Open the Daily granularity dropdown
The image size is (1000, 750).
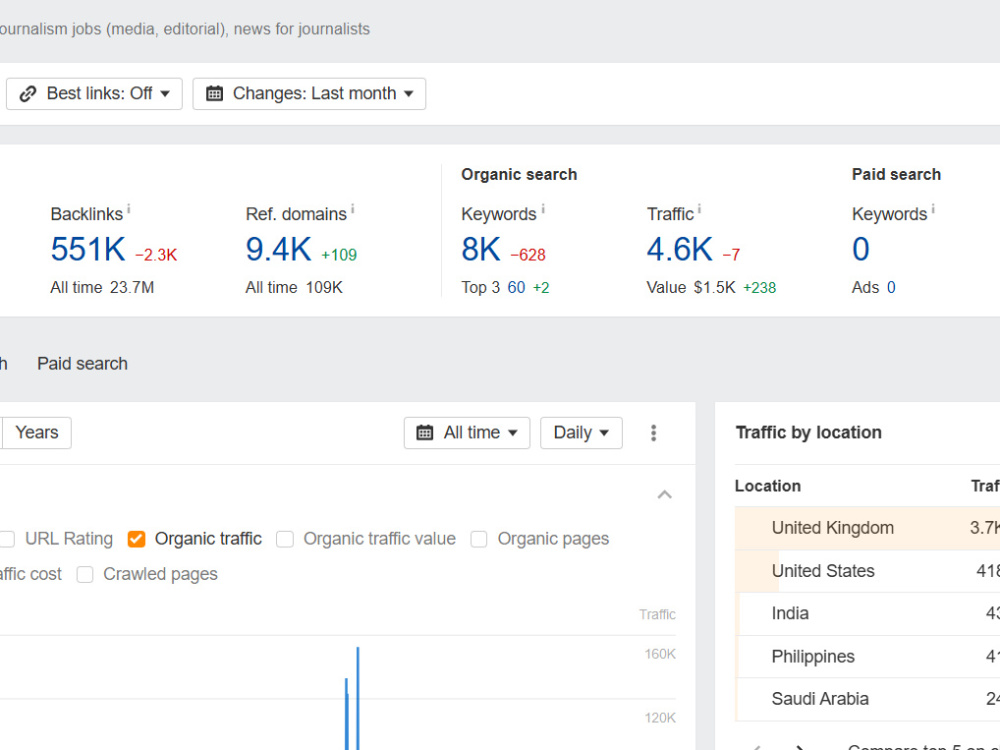[x=581, y=433]
